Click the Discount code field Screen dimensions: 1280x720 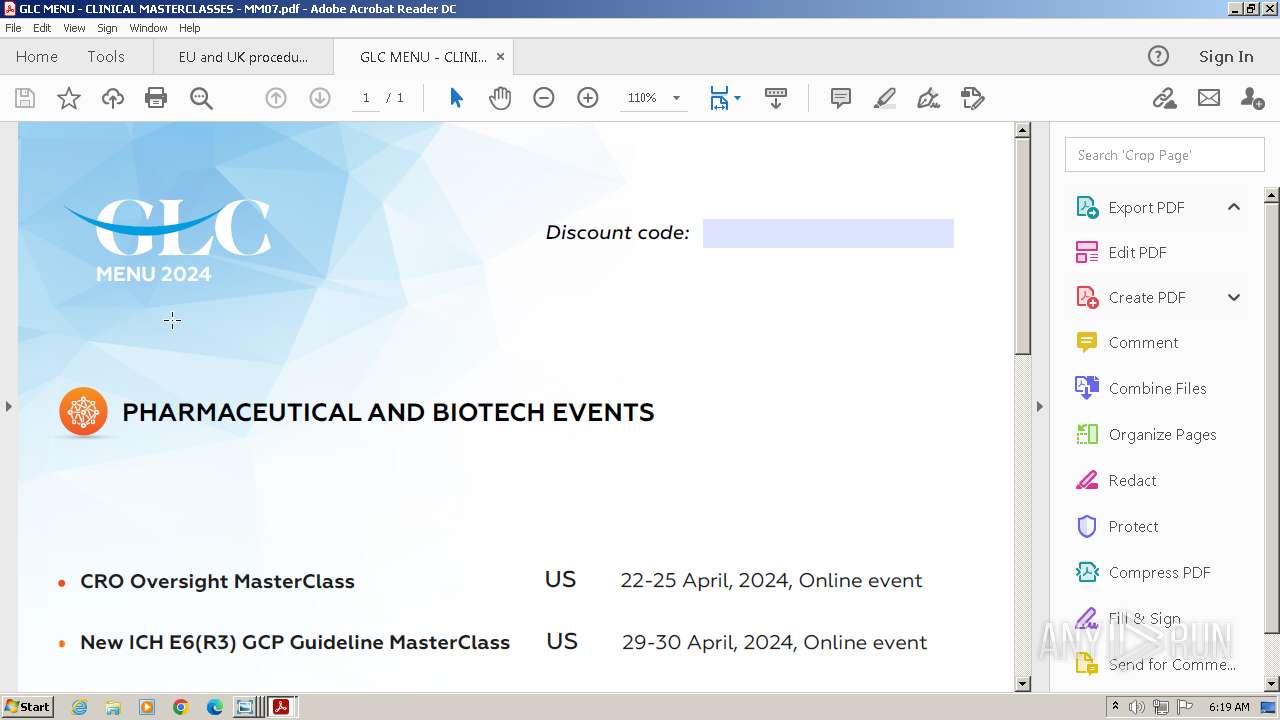click(x=828, y=233)
